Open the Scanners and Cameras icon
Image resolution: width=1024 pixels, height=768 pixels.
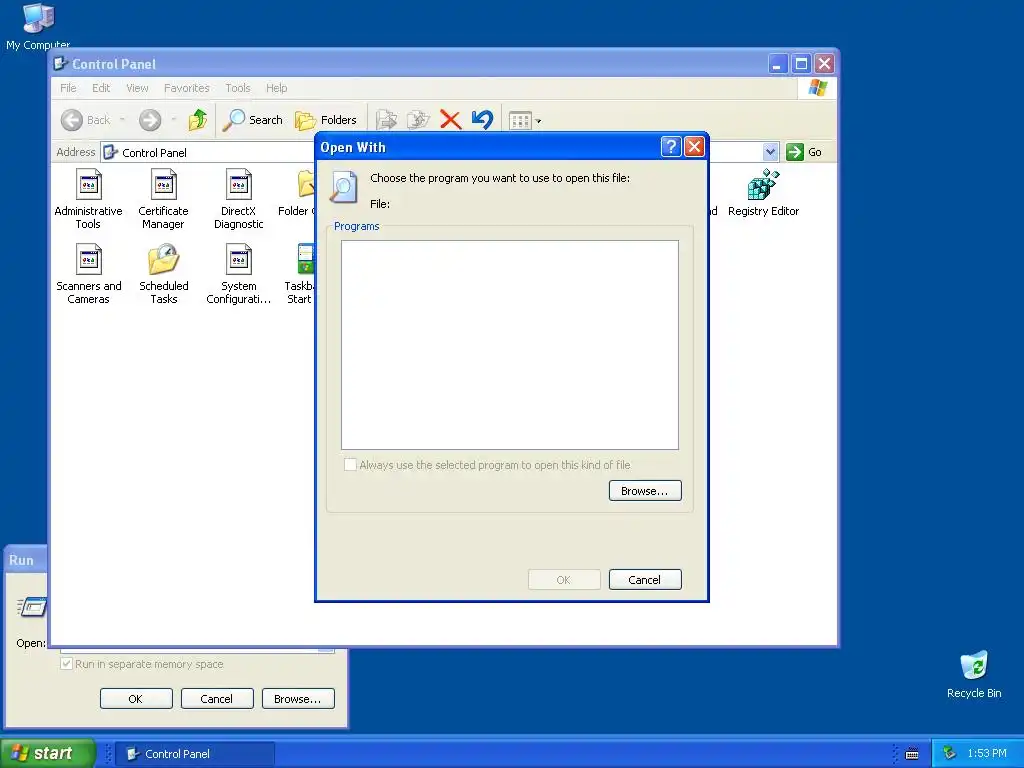88,274
